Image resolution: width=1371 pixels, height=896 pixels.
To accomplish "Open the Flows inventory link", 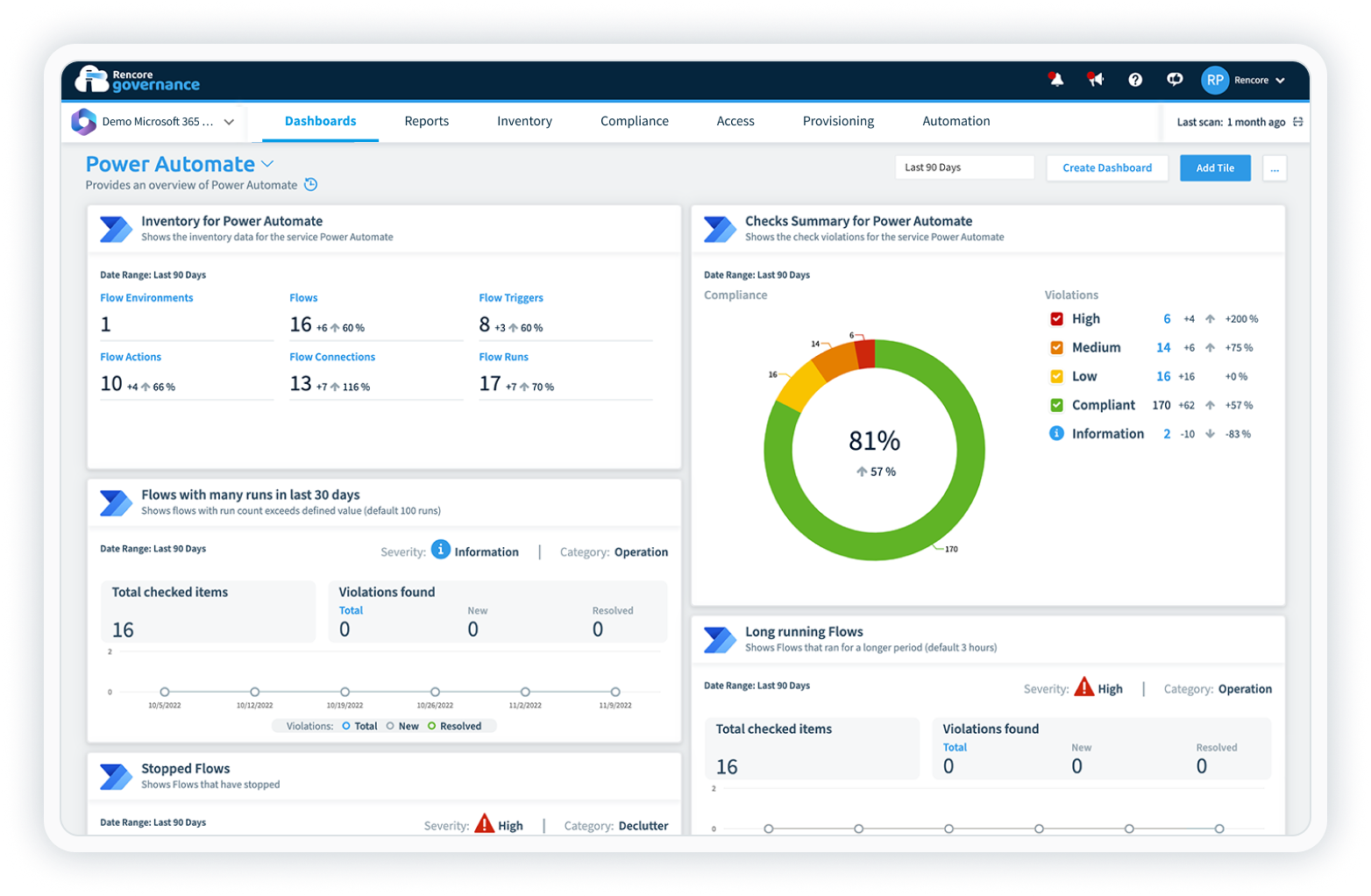I will pos(303,298).
